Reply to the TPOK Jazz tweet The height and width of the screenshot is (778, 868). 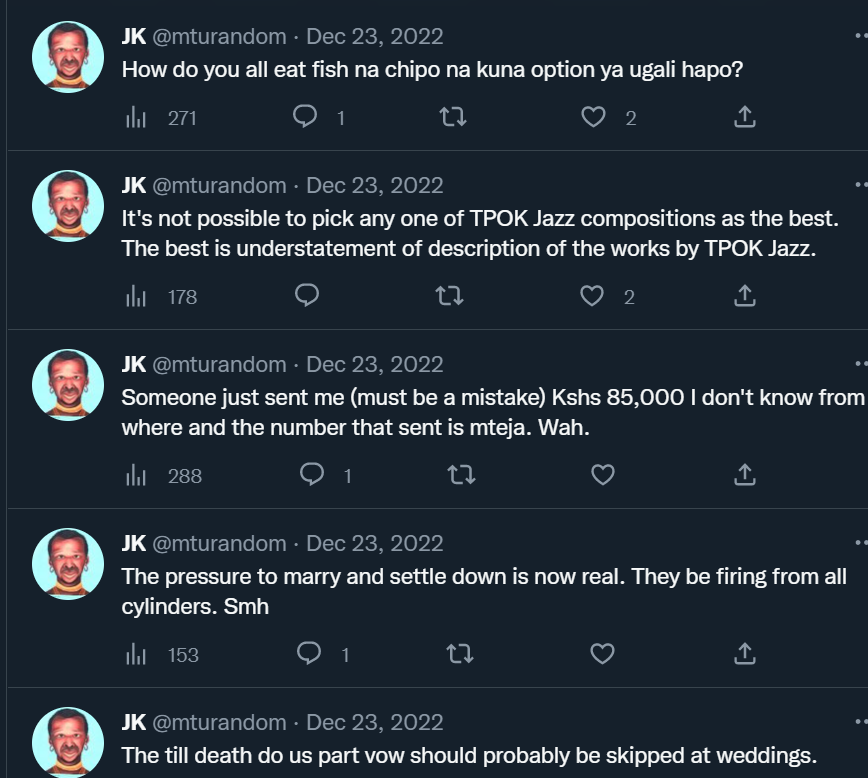(x=307, y=296)
